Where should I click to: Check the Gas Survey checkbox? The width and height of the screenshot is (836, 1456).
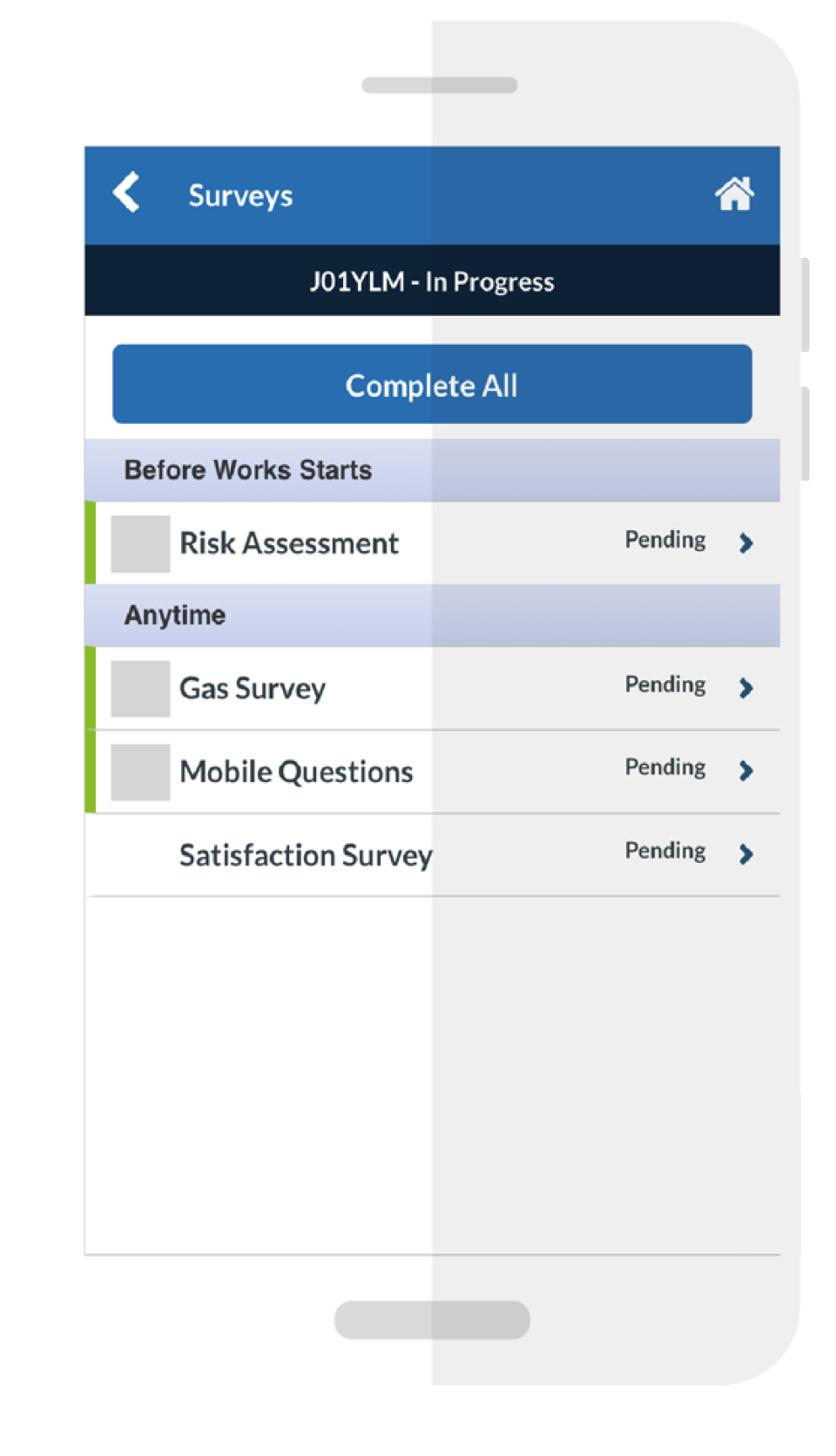pos(139,688)
